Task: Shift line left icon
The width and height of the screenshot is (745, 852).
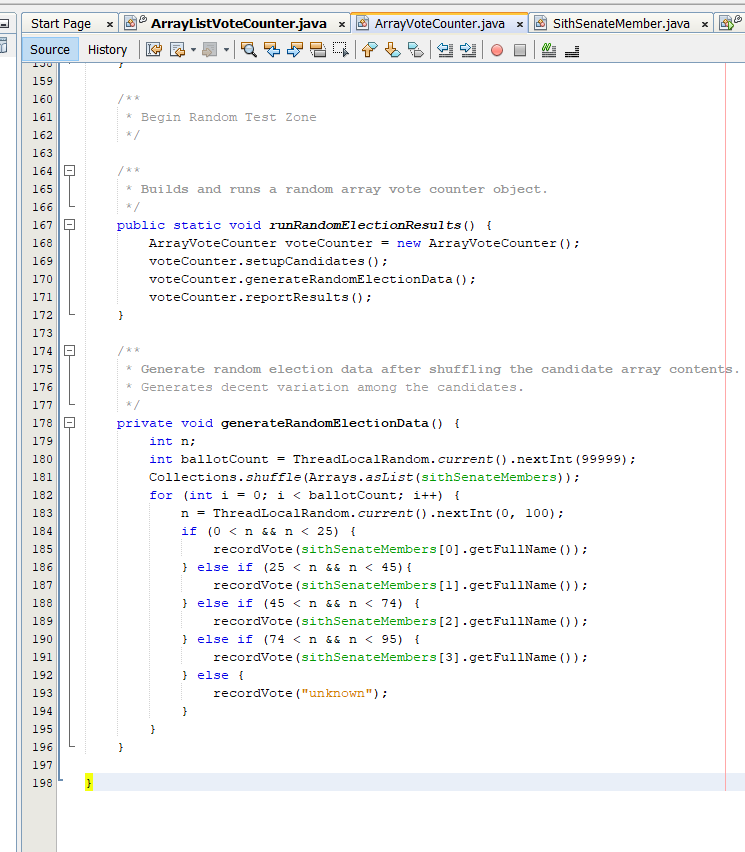Action: coord(445,50)
